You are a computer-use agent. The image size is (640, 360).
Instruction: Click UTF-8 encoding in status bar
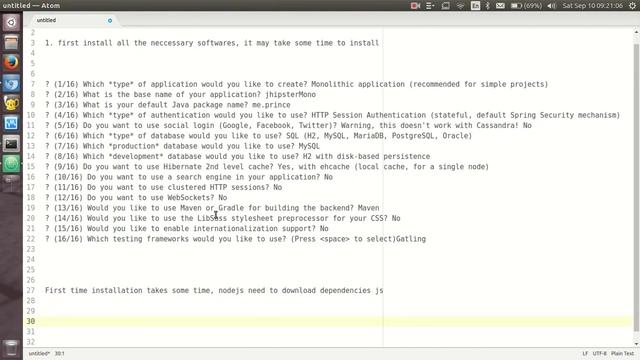click(599, 353)
